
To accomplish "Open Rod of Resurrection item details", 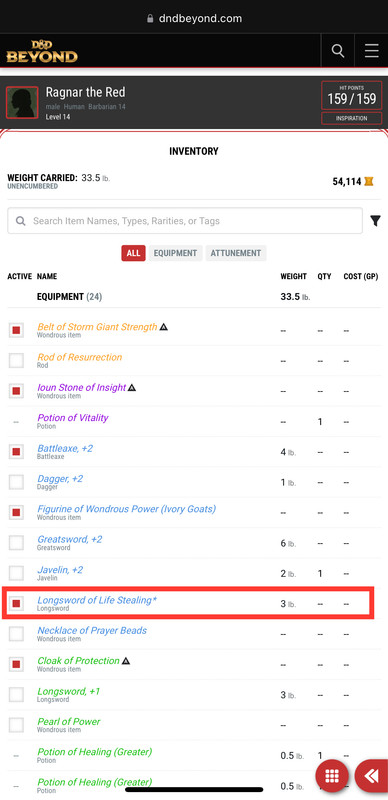I will click(x=80, y=357).
